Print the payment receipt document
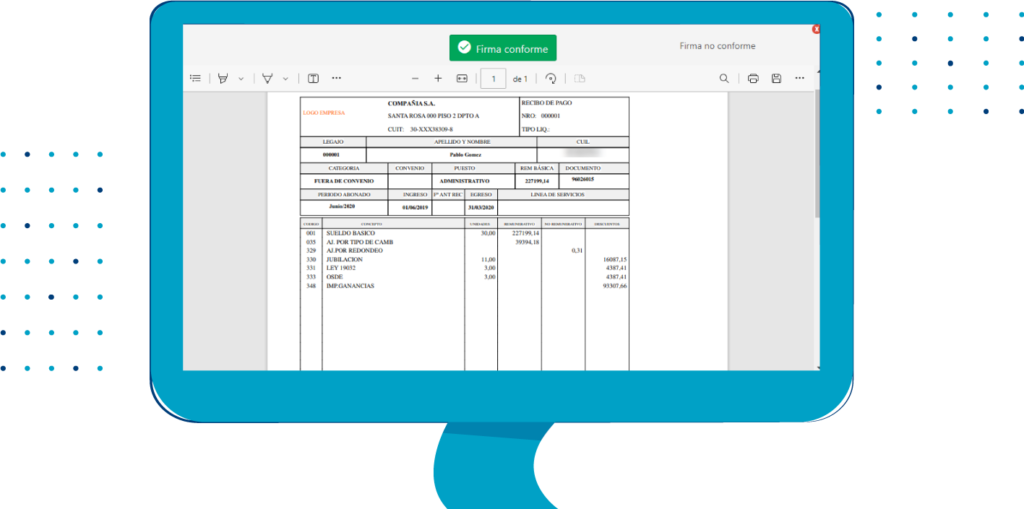 [x=753, y=78]
